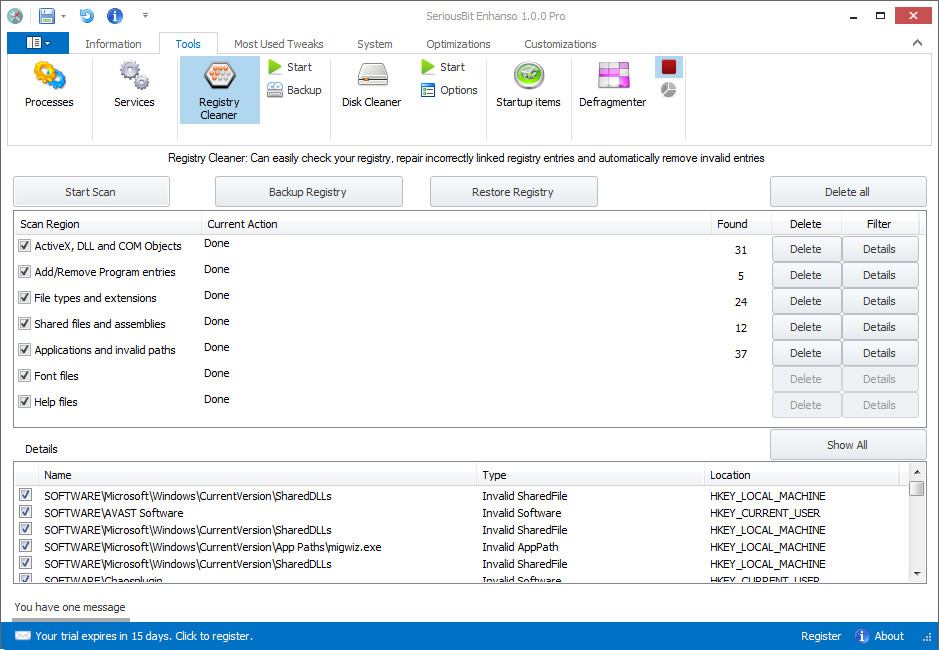
Task: Select the Invalid AppPath type cell
Action: (x=520, y=547)
